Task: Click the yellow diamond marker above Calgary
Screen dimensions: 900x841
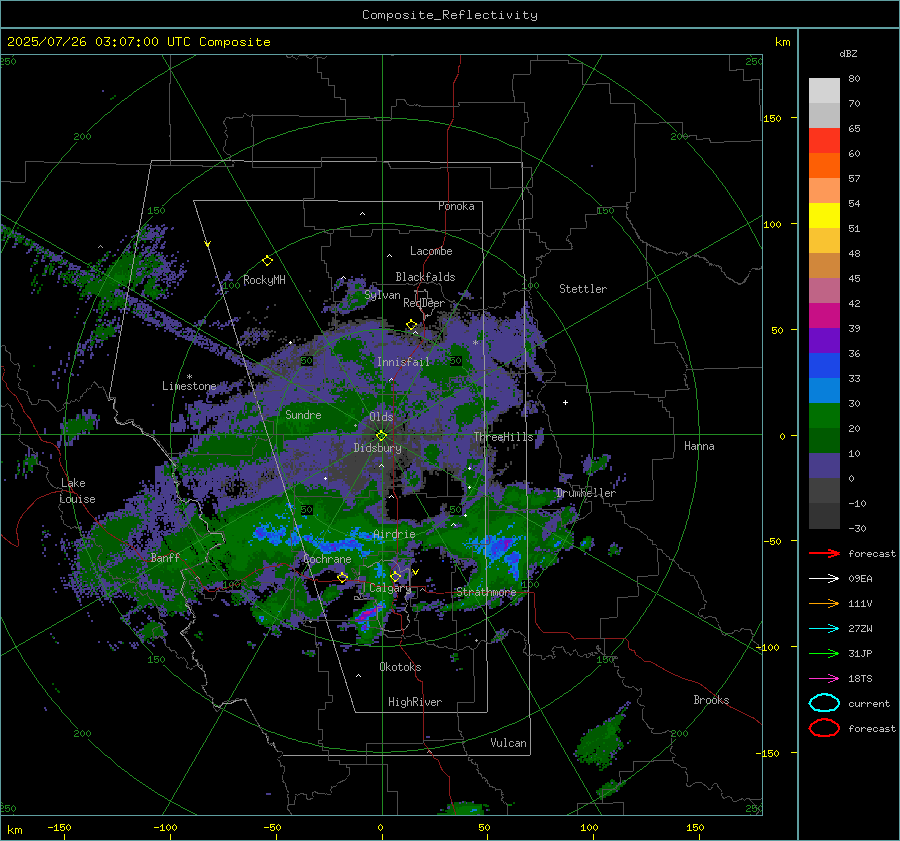Action: pos(395,576)
